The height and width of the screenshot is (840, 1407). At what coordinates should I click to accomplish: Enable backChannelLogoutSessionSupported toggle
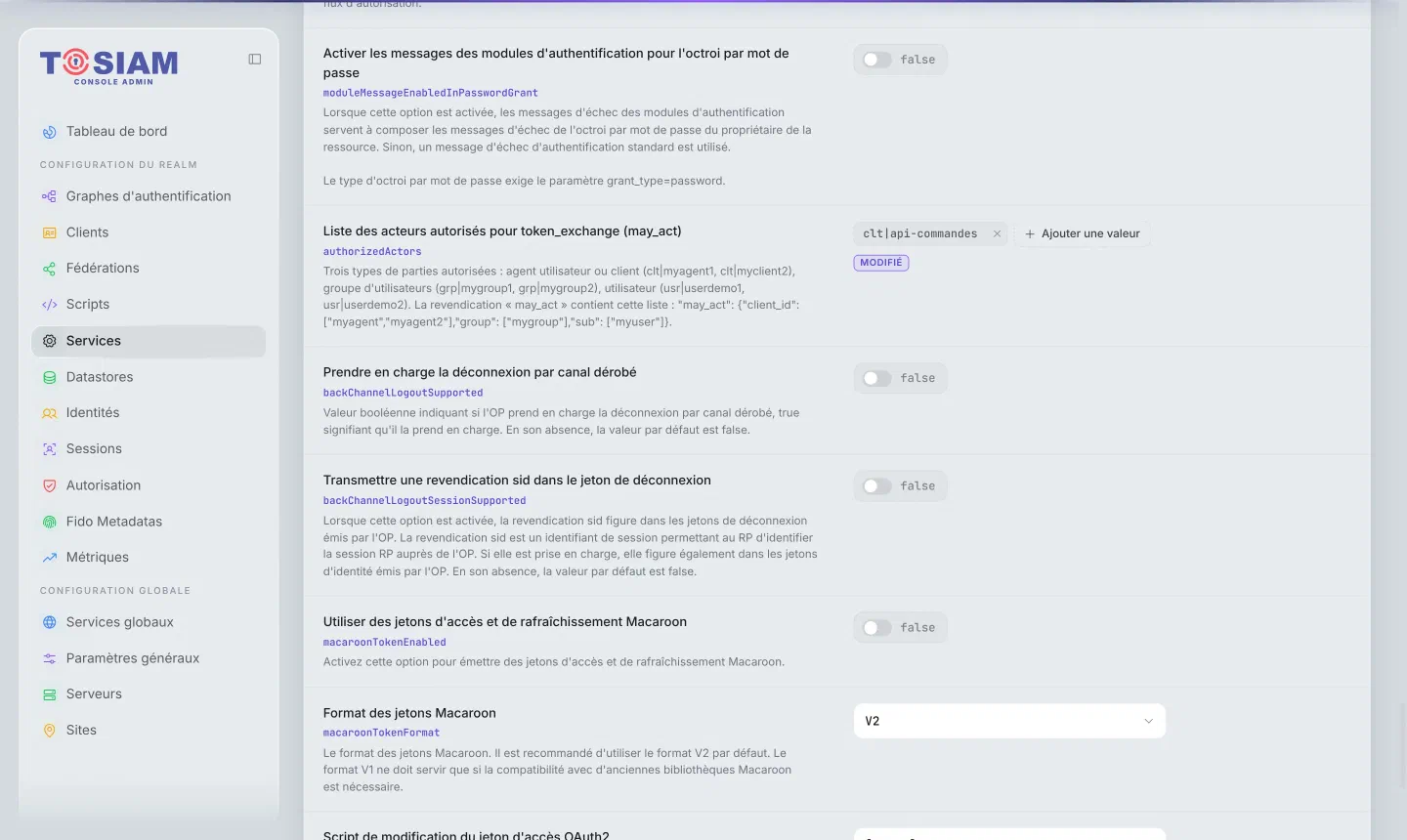(877, 486)
